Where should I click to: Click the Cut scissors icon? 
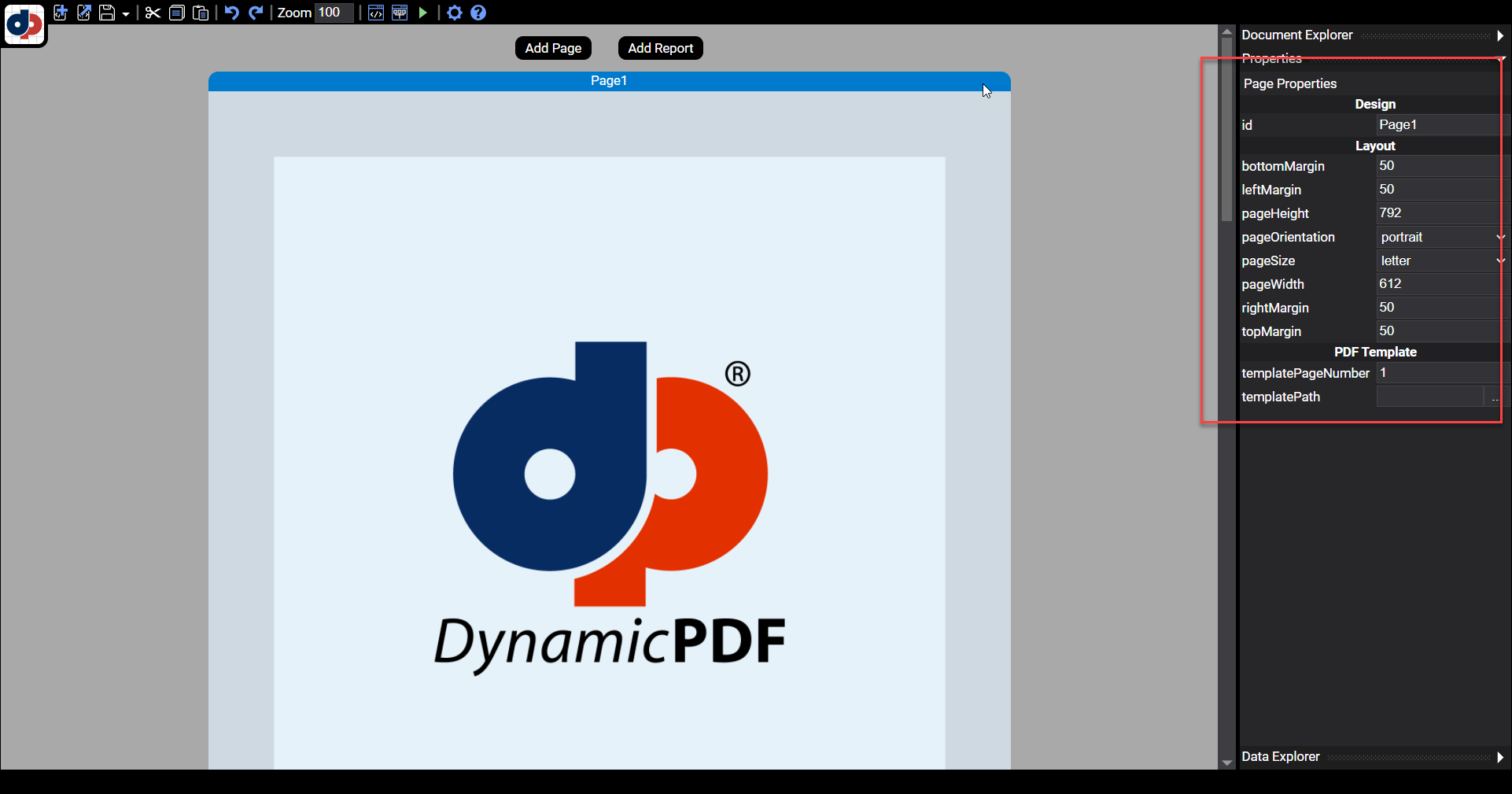click(153, 13)
